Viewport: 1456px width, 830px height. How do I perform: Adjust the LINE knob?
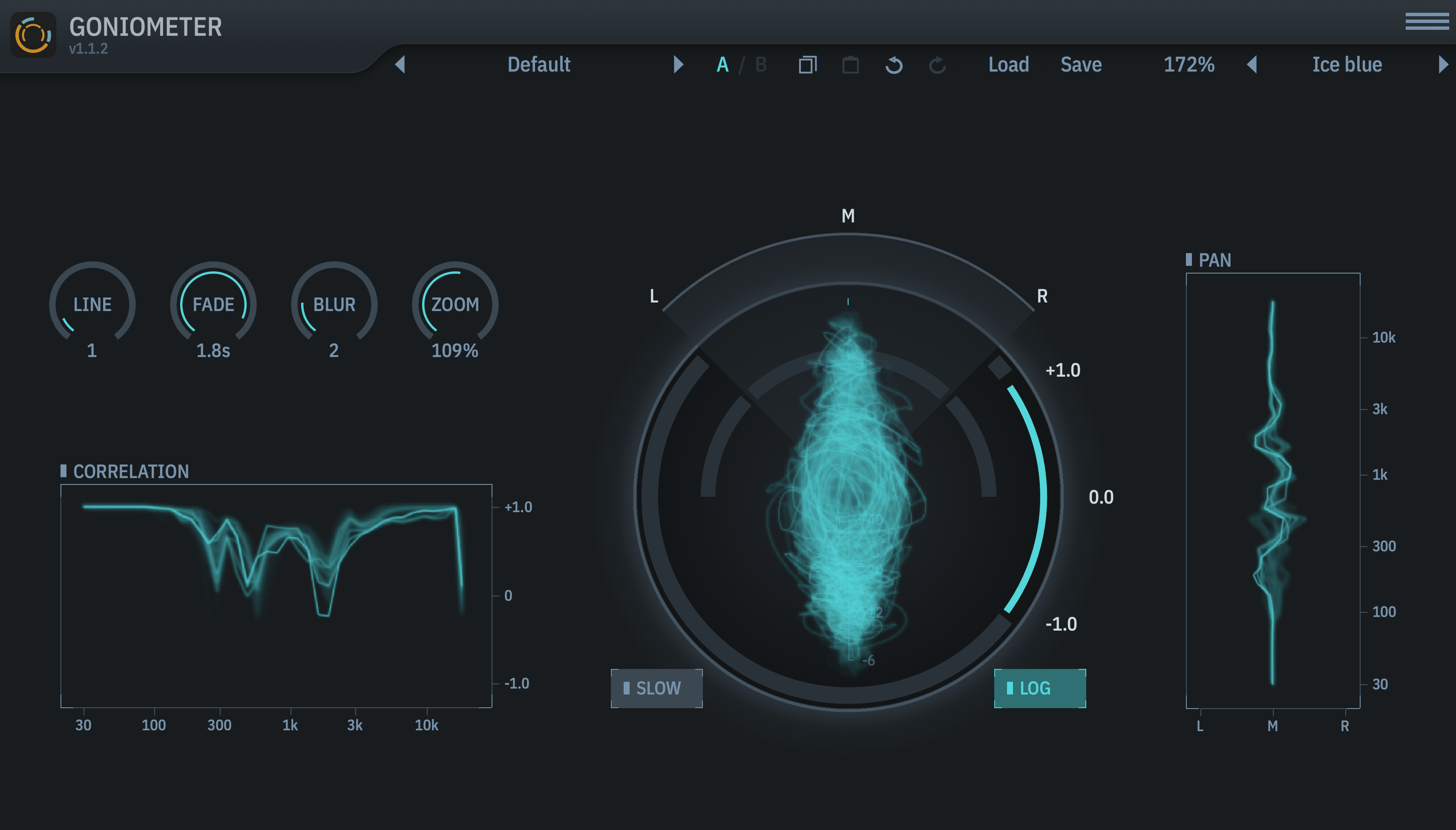click(92, 305)
